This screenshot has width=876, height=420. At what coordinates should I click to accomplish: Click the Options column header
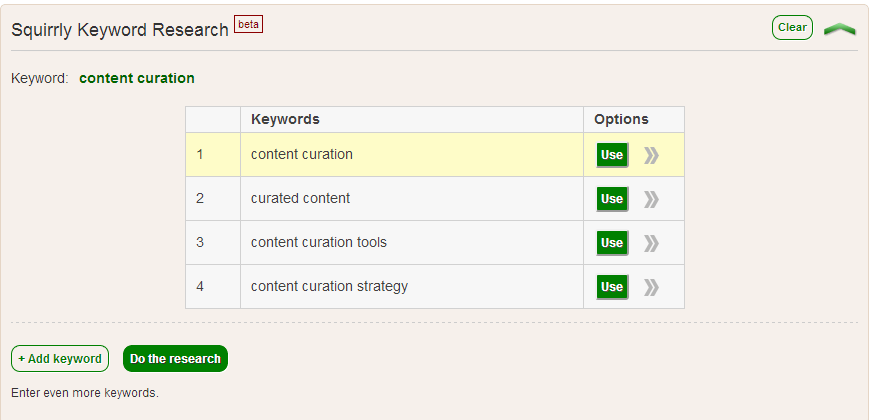[x=621, y=119]
